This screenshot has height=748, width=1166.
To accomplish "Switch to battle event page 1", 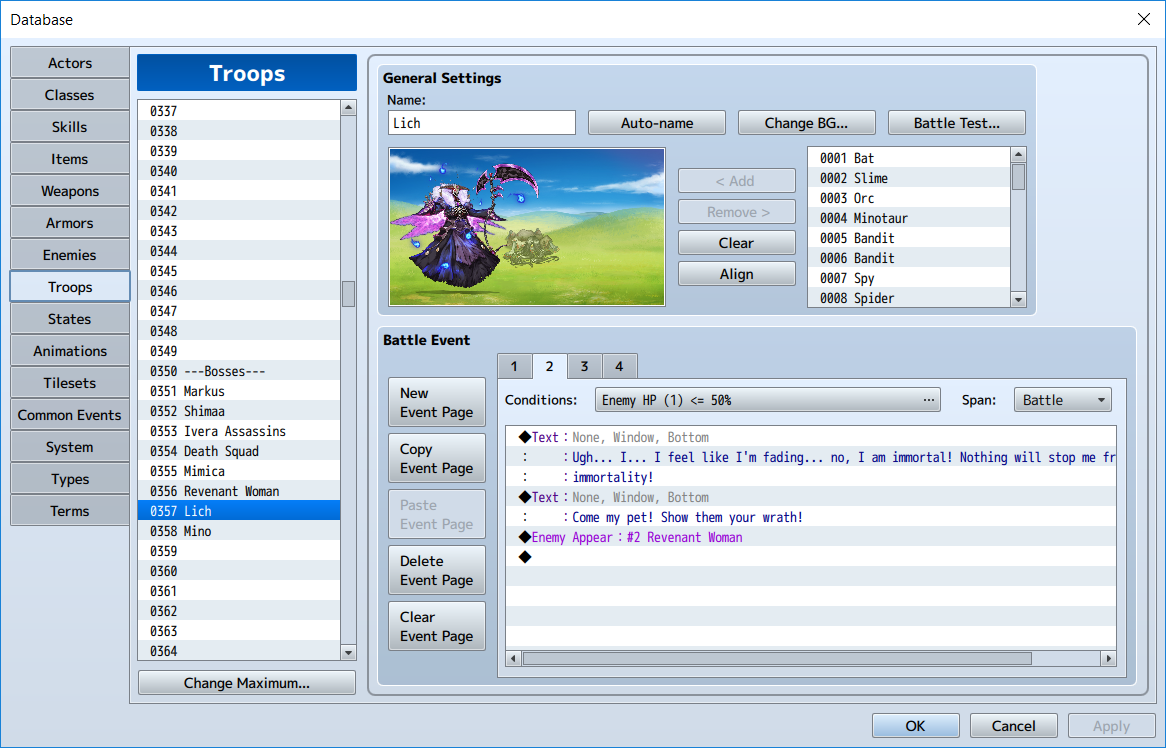I will 514,367.
